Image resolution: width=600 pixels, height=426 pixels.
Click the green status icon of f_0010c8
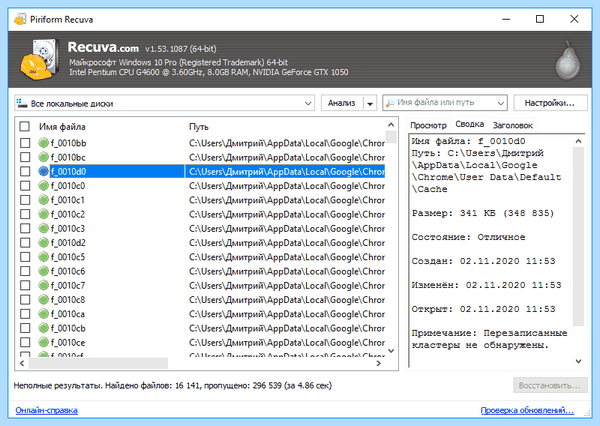pos(44,299)
